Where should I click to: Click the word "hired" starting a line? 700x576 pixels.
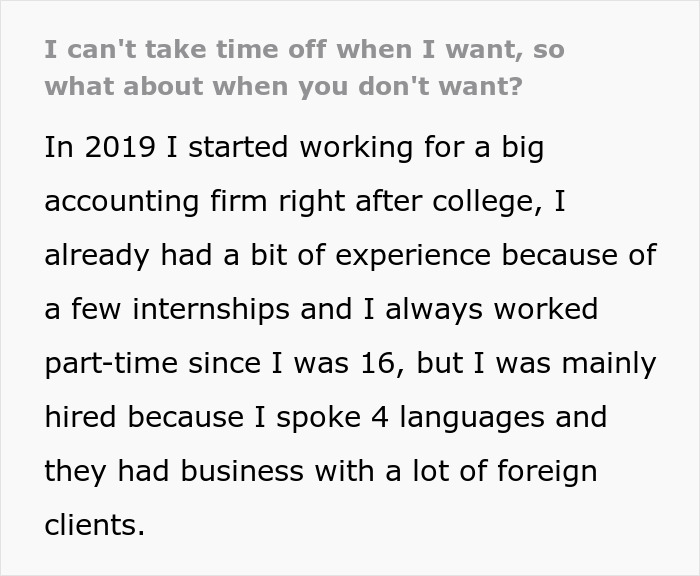tap(78, 417)
